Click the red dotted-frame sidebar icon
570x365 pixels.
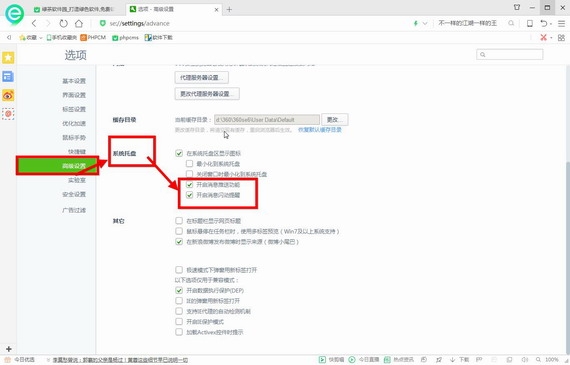click(8, 114)
